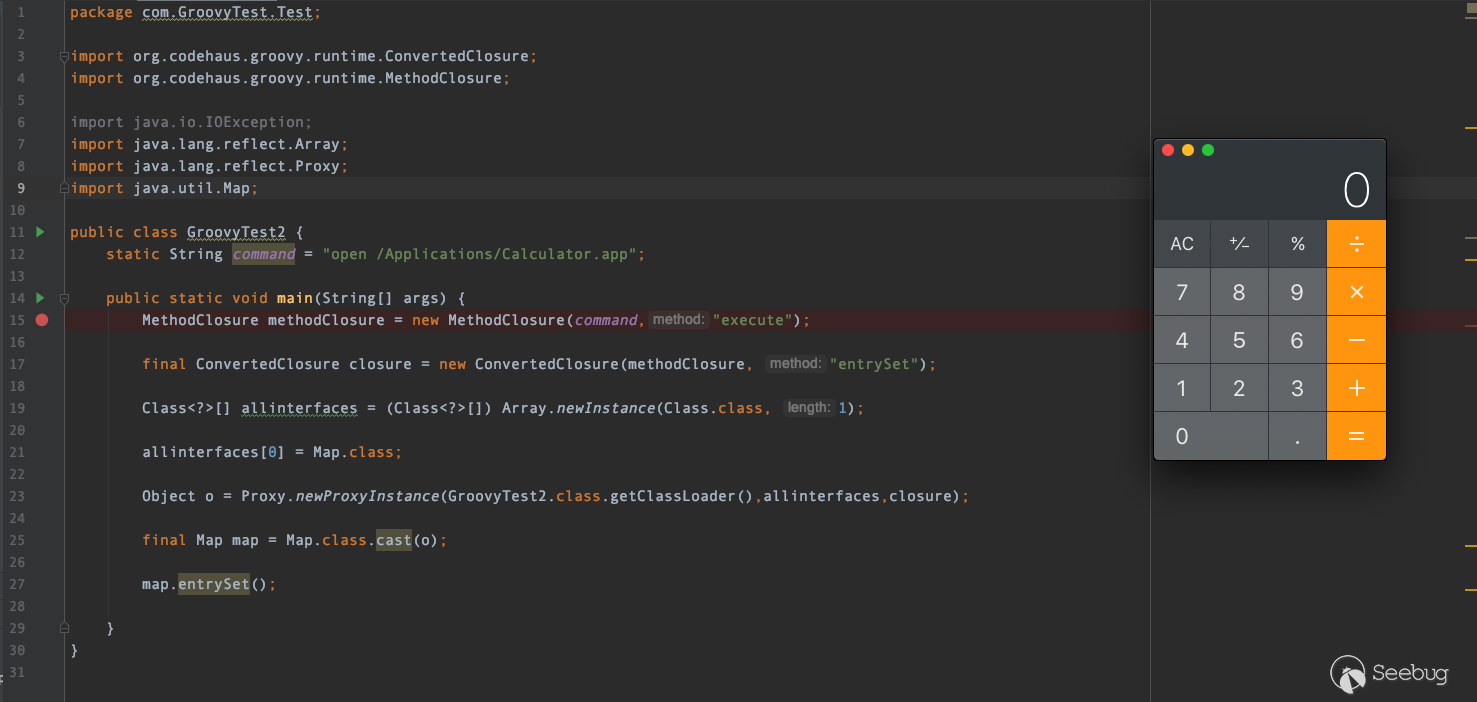
Task: Minimize Calculator with the yellow button
Action: click(x=1188, y=150)
